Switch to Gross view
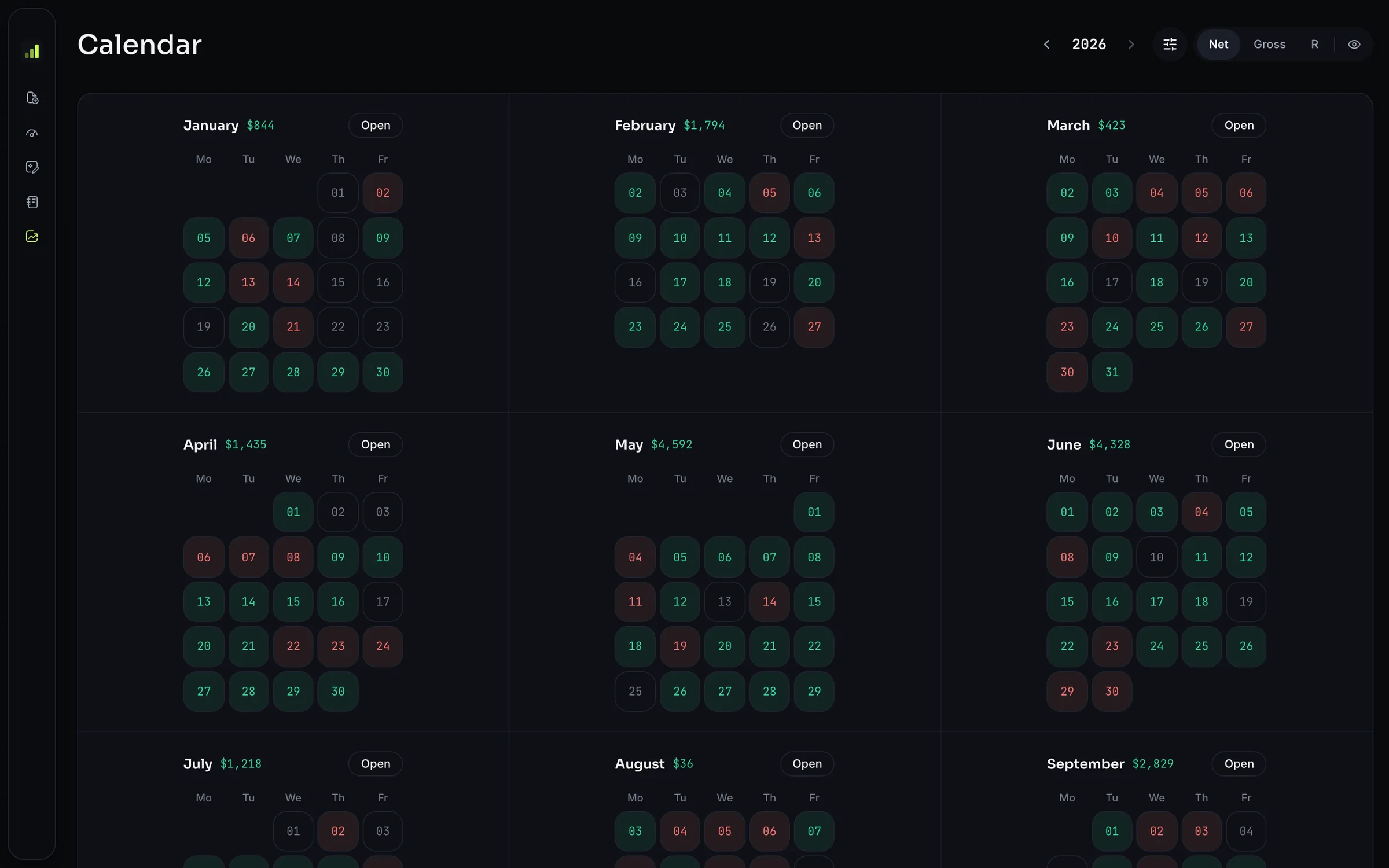Image resolution: width=1389 pixels, height=868 pixels. point(1269,45)
